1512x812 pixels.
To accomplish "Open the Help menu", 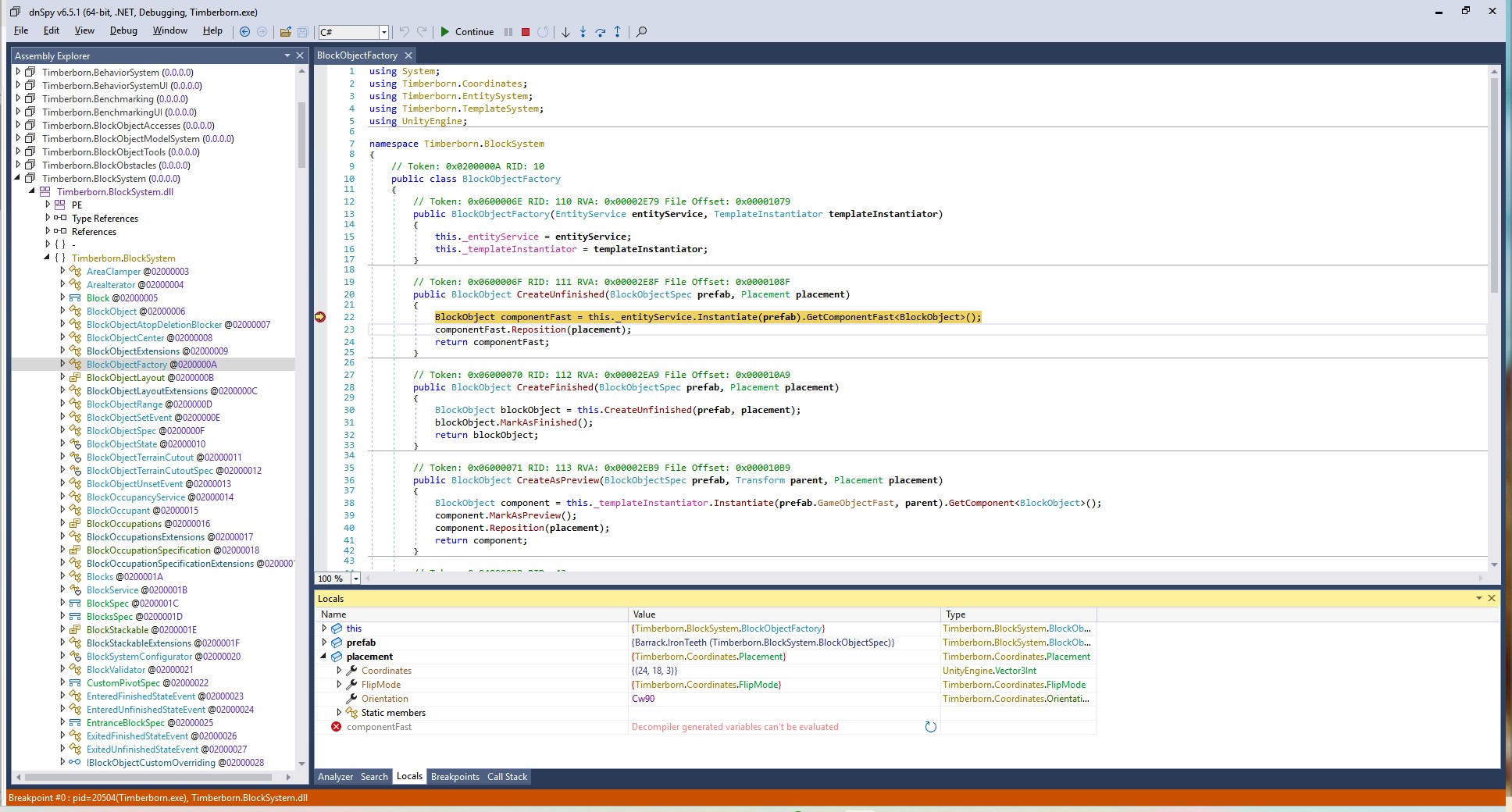I will point(212,30).
